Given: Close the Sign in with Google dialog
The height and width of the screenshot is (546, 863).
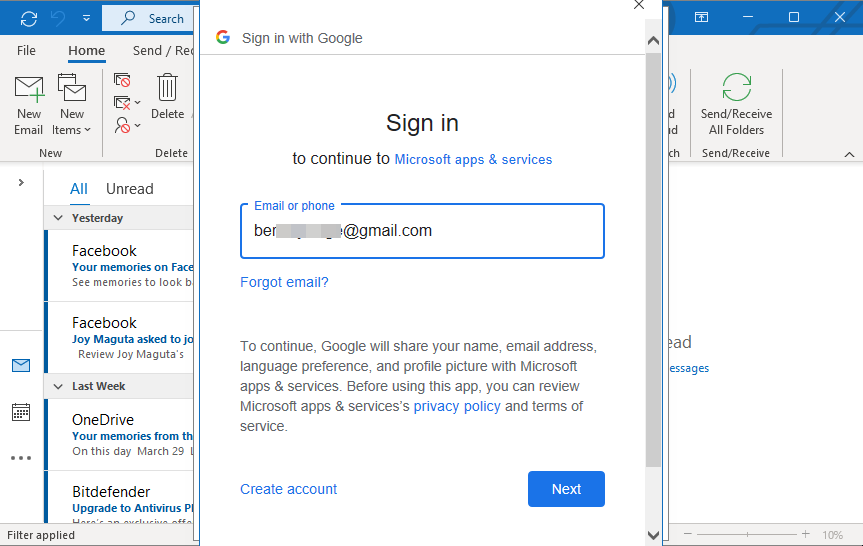Looking at the screenshot, I should tap(638, 5).
